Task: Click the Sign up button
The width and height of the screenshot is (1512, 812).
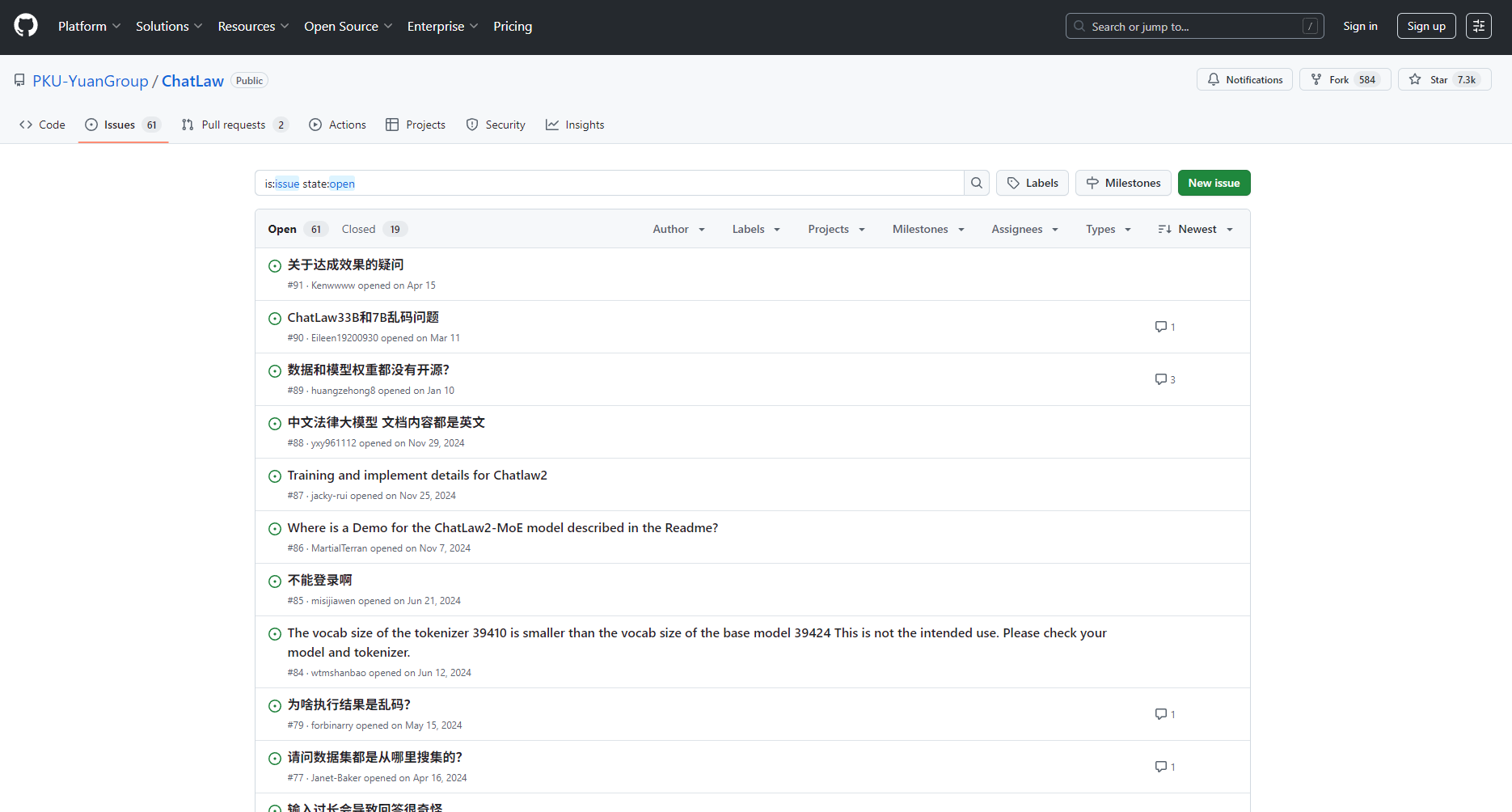Action: (x=1426, y=26)
